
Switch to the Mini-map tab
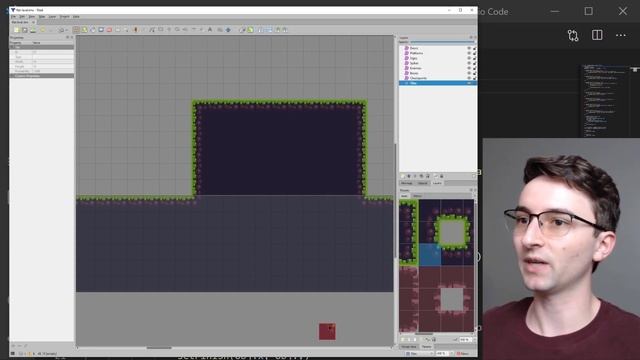pyautogui.click(x=407, y=183)
